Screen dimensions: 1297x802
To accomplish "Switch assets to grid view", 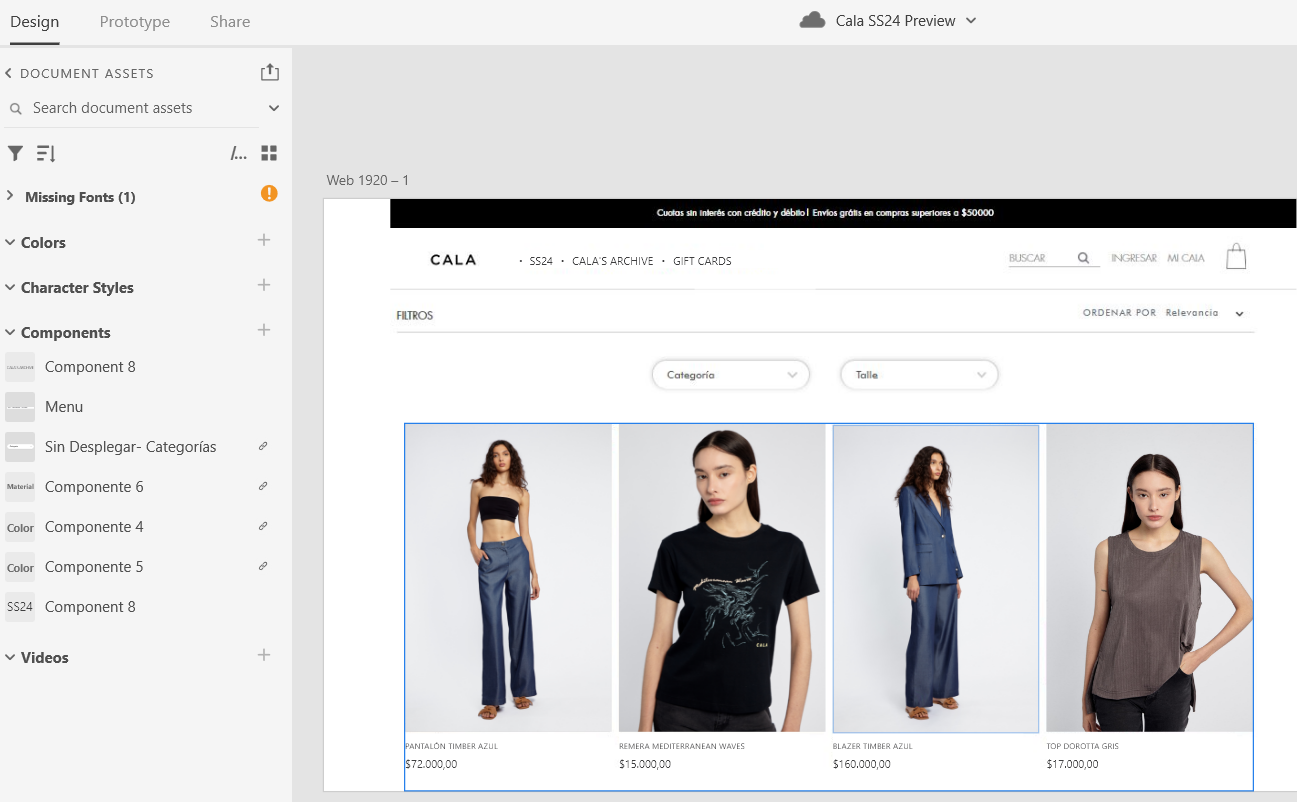I will tap(269, 153).
